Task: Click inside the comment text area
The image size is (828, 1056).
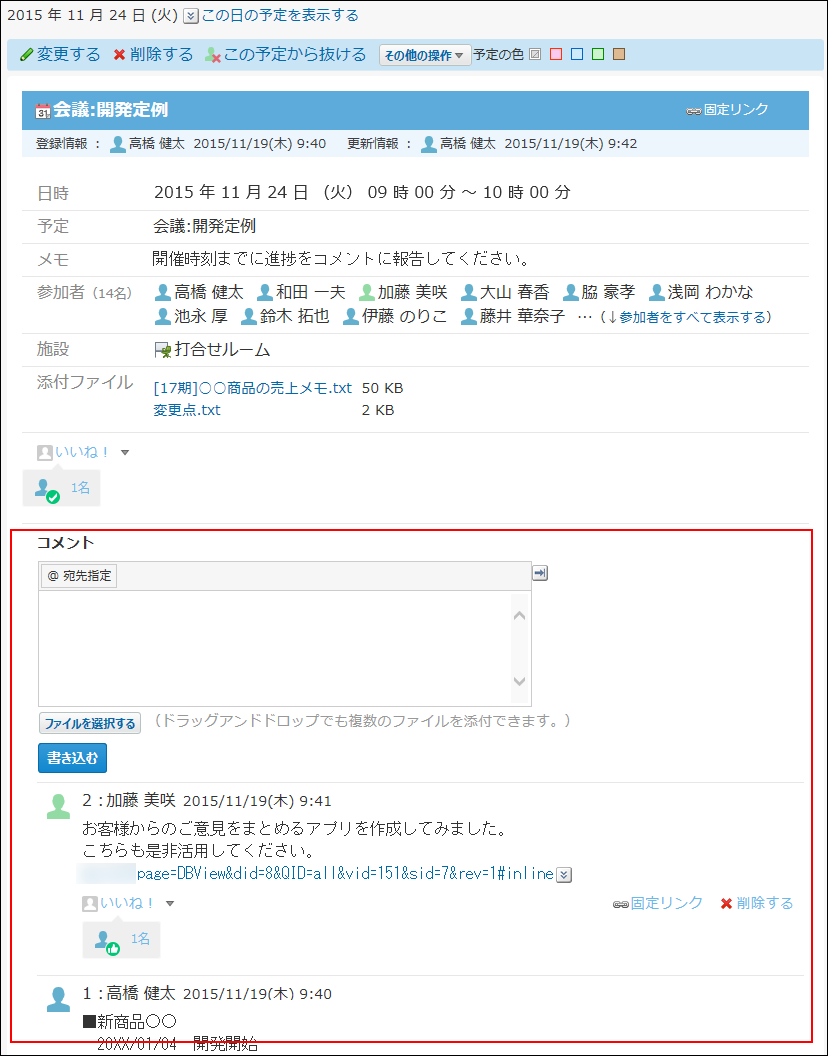Action: click(275, 649)
